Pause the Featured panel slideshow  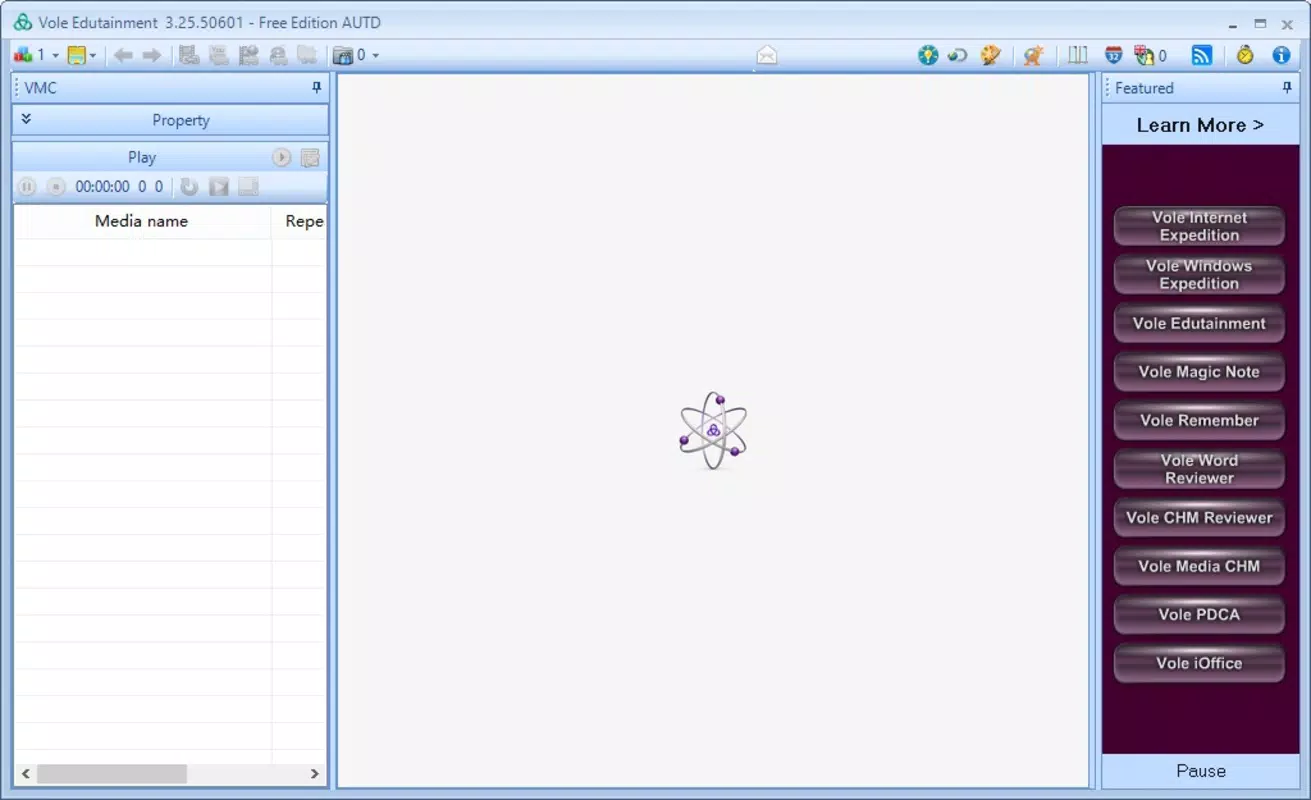pos(1200,771)
